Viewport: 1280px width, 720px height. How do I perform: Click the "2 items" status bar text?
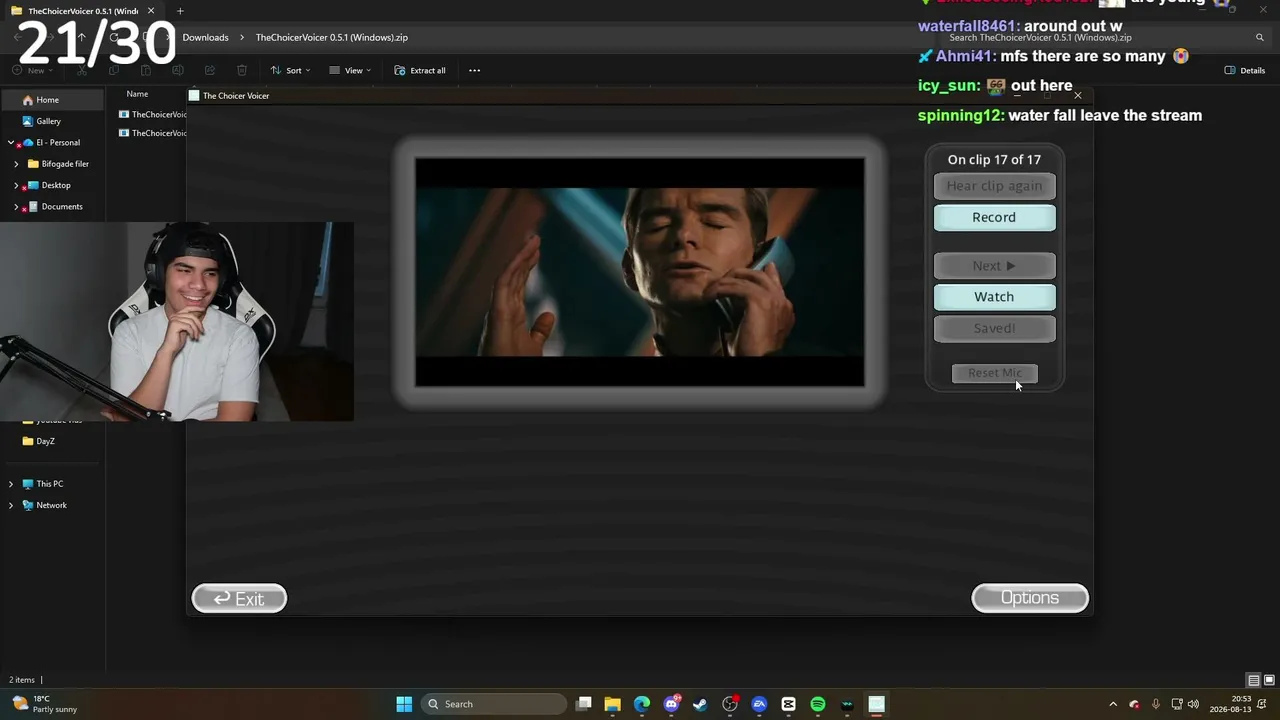click(22, 680)
